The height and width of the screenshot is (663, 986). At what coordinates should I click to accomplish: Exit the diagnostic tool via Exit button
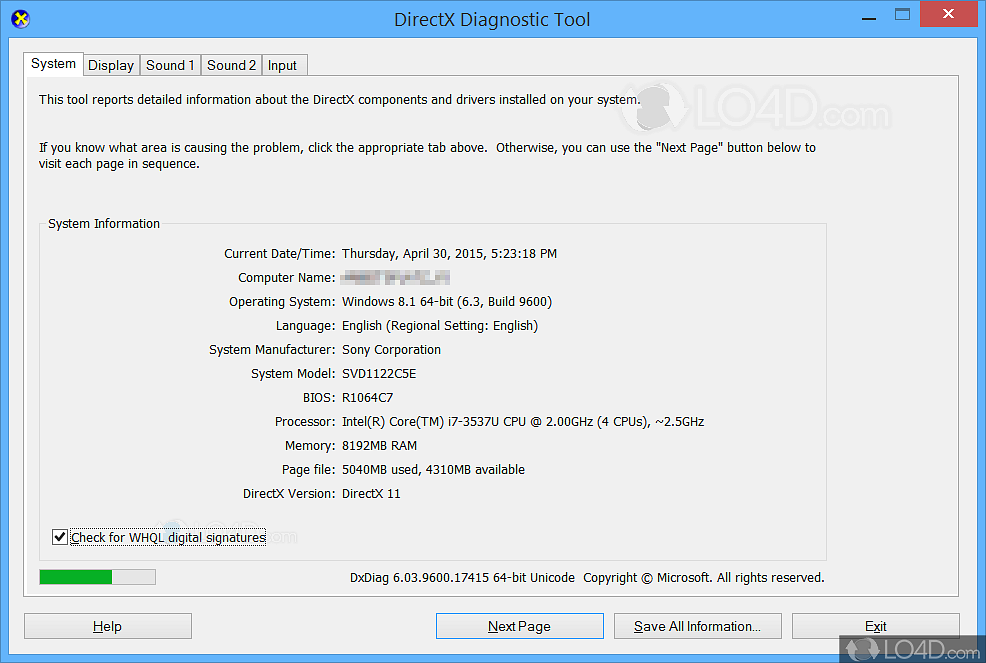tap(875, 626)
